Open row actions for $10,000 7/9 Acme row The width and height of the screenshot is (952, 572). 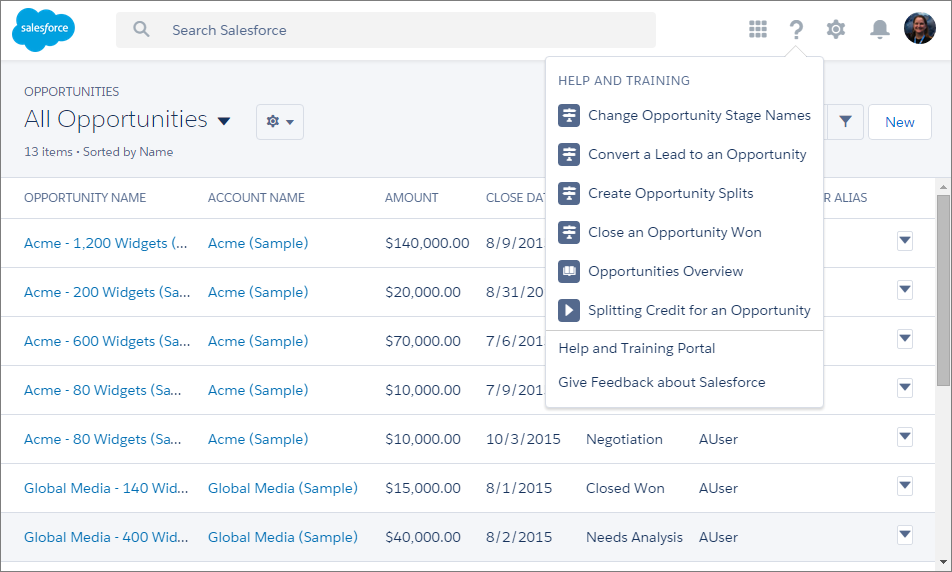click(x=905, y=388)
